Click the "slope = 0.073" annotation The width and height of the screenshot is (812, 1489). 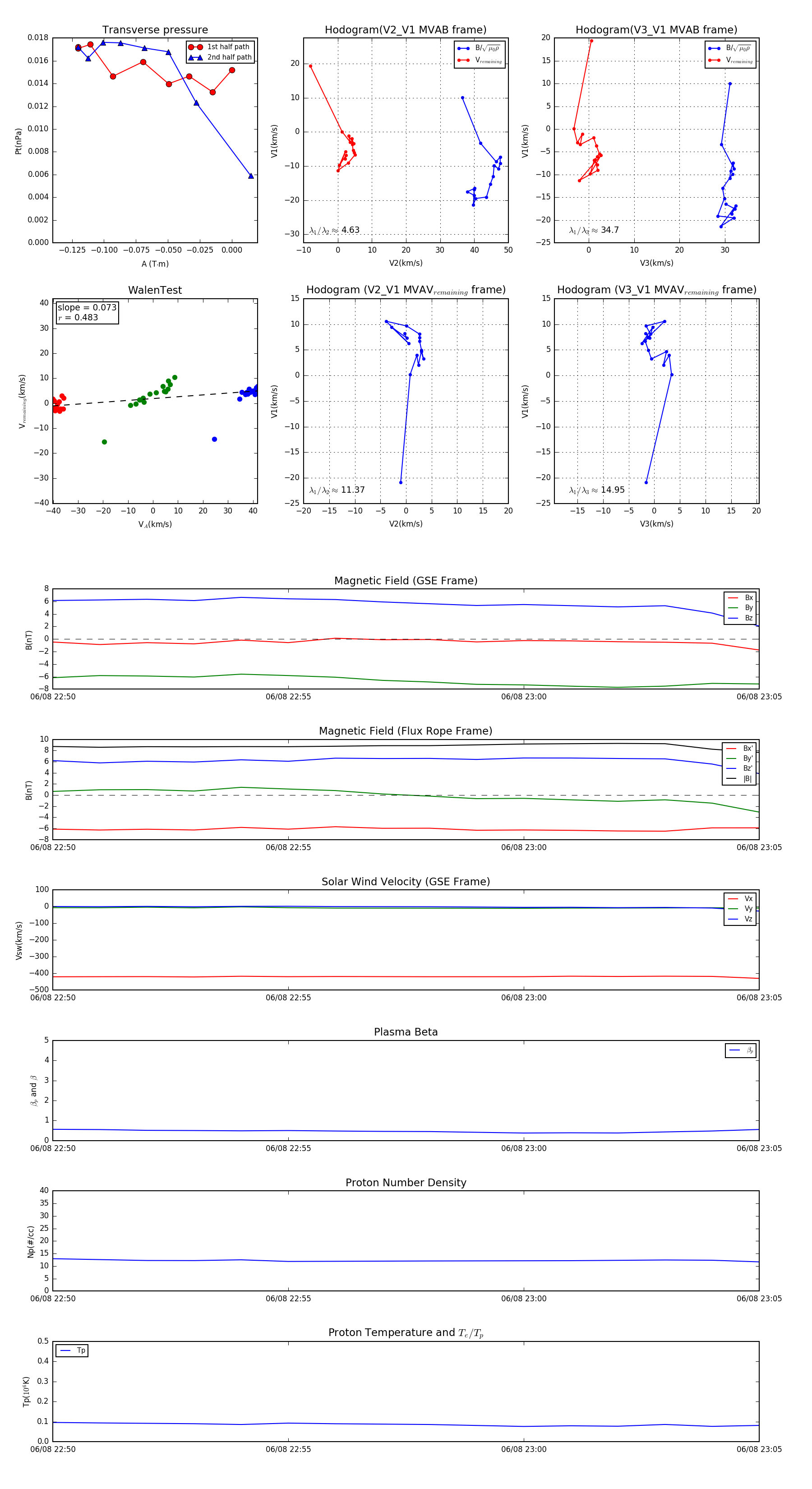tap(87, 308)
